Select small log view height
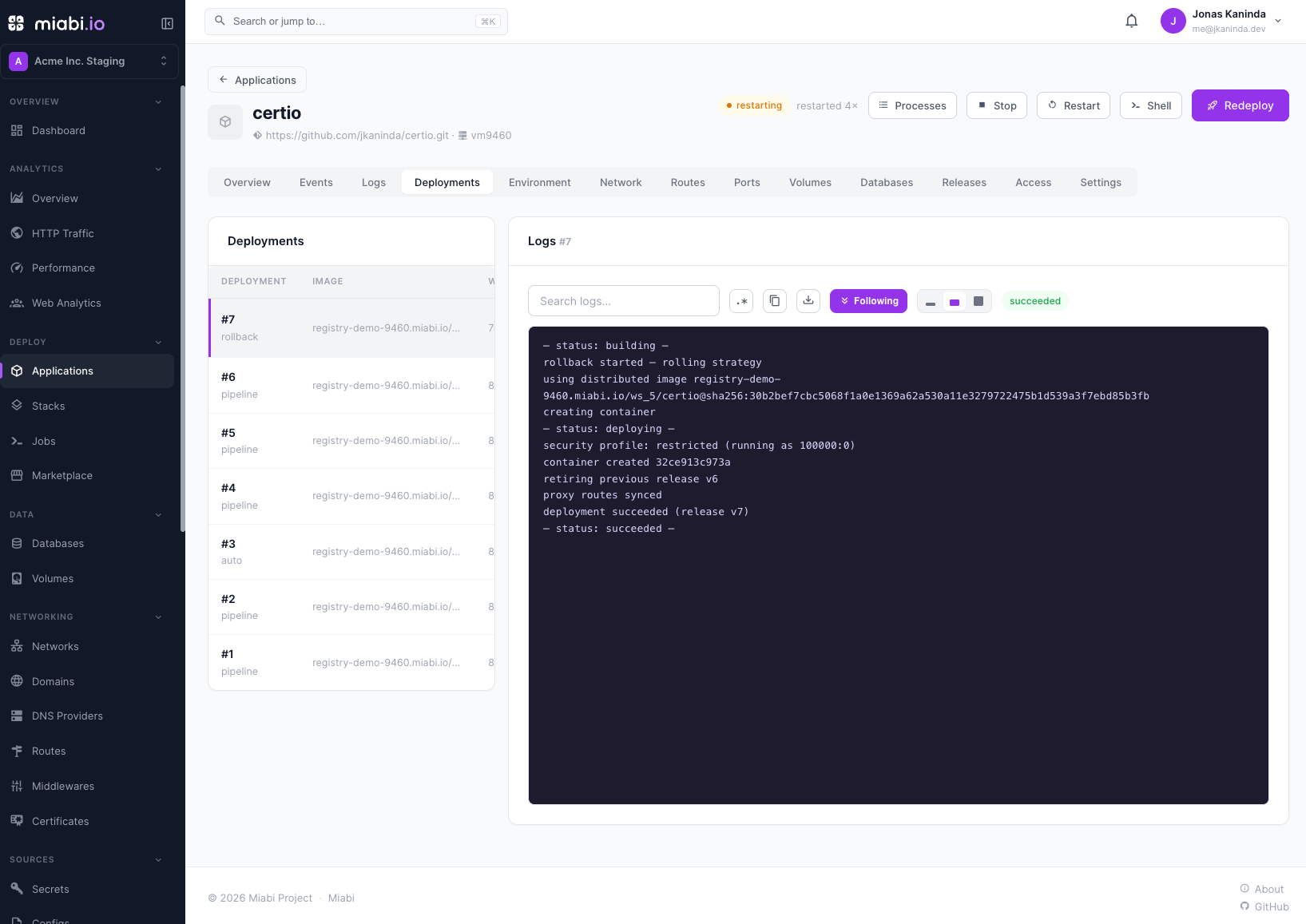1306x924 pixels. point(931,301)
